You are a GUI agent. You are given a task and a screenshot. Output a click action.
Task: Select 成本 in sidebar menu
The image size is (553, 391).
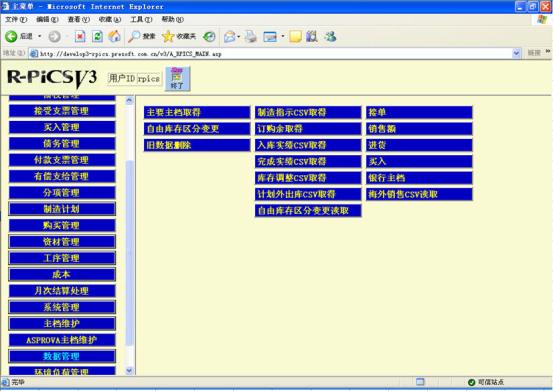pos(62,275)
